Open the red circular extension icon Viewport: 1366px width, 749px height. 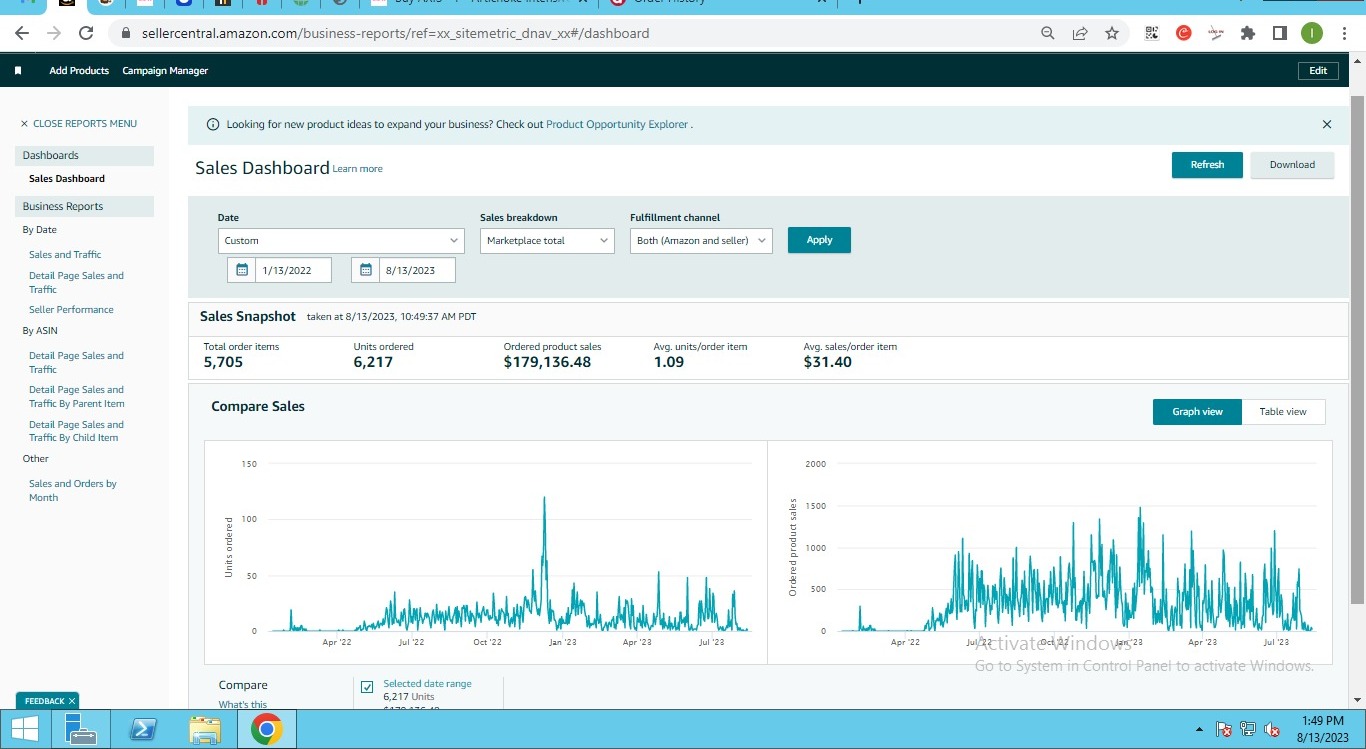[1184, 33]
